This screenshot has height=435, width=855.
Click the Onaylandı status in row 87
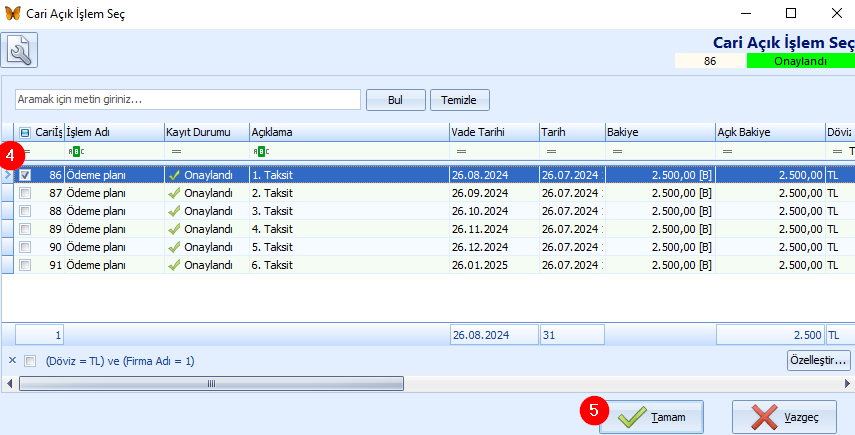[x=208, y=193]
